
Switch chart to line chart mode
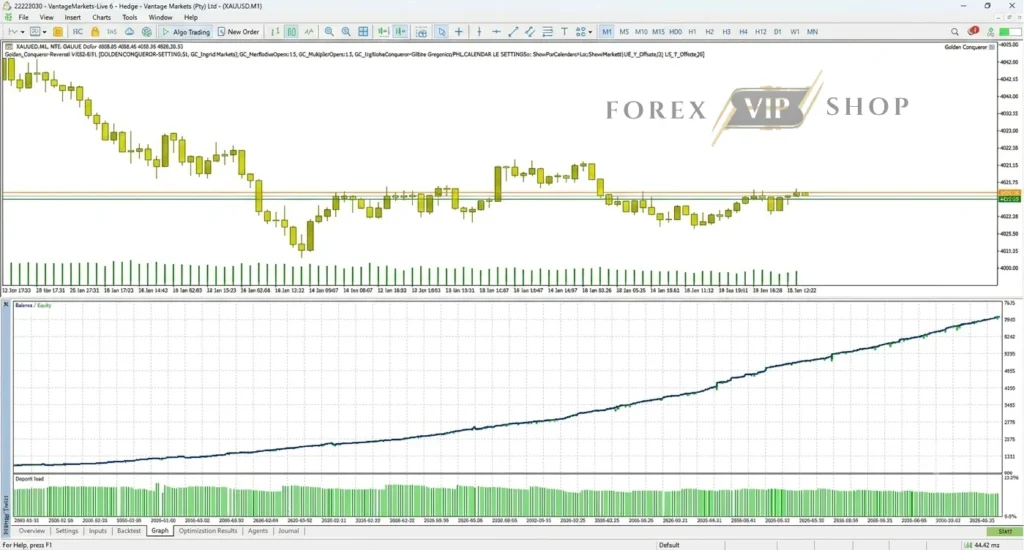(309, 31)
